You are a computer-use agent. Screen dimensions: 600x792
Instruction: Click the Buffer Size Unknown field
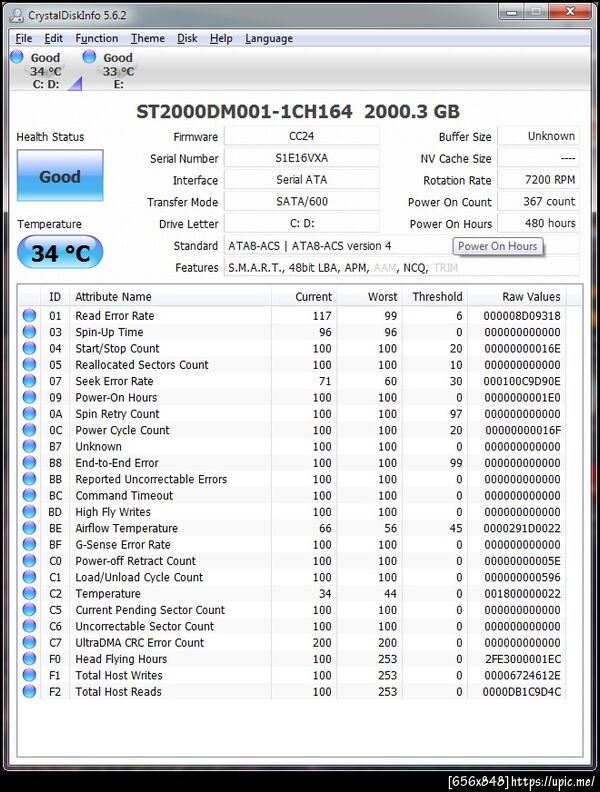(538, 136)
